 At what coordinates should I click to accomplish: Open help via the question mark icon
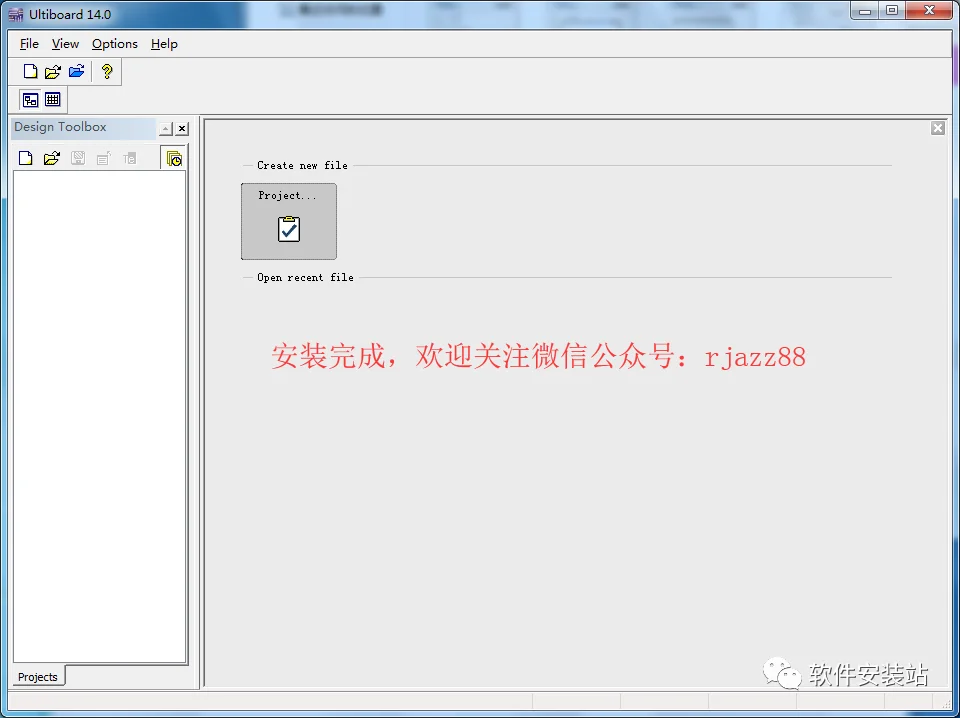pos(107,72)
